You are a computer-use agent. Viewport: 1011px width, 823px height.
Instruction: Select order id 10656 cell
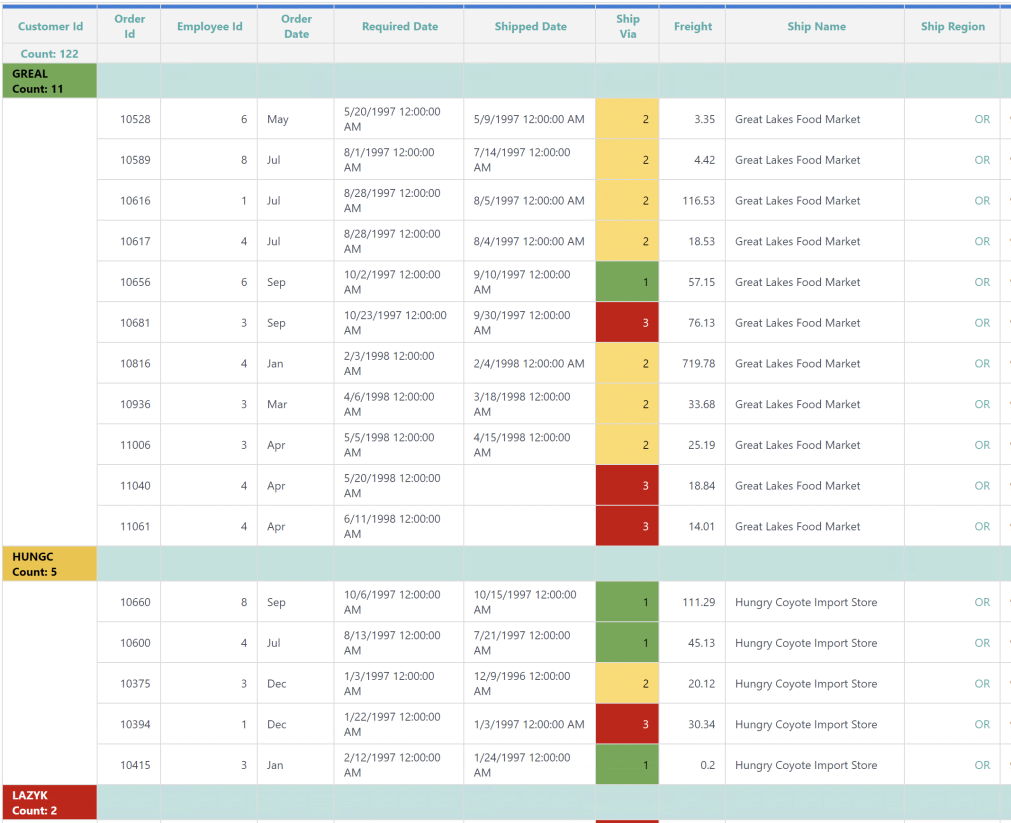pos(129,282)
